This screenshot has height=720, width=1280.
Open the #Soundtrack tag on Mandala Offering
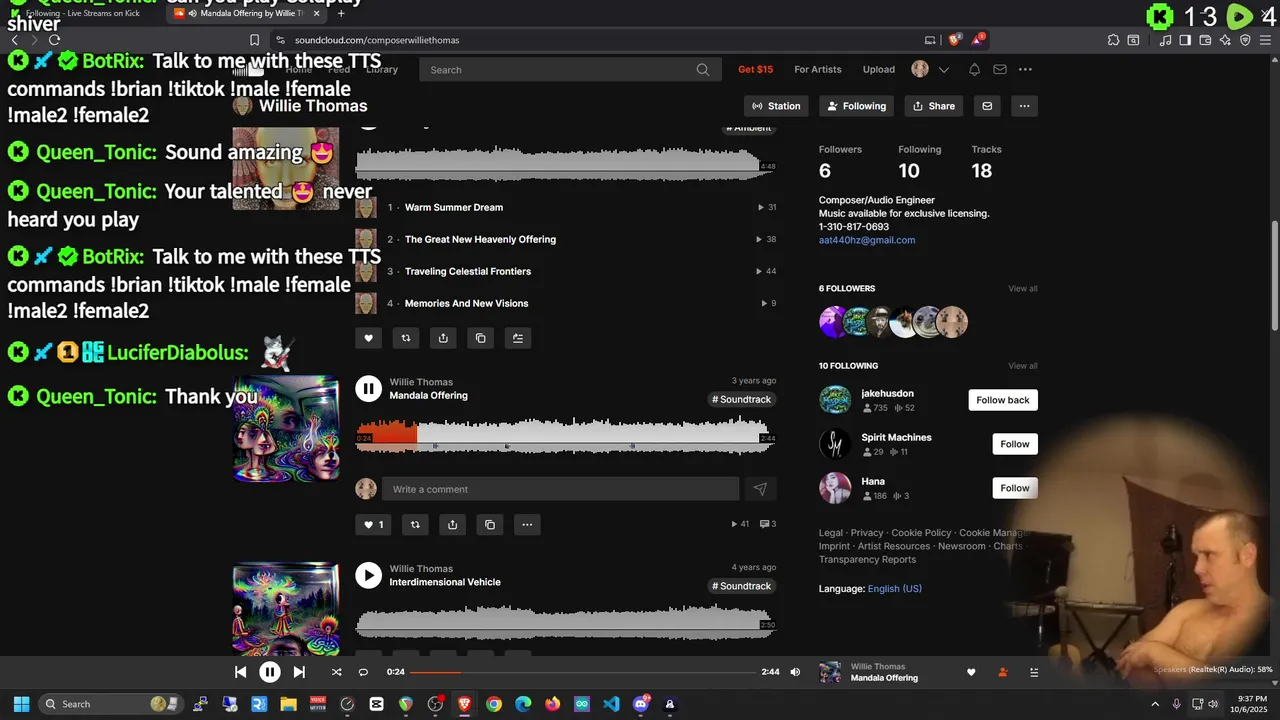click(x=741, y=399)
